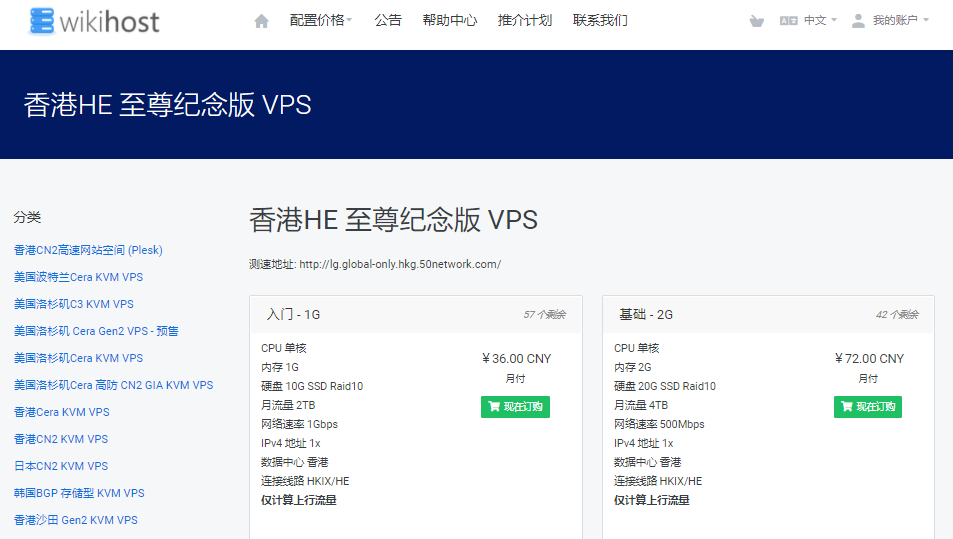Go to the home icon in navbar
The image size is (953, 539).
(261, 21)
